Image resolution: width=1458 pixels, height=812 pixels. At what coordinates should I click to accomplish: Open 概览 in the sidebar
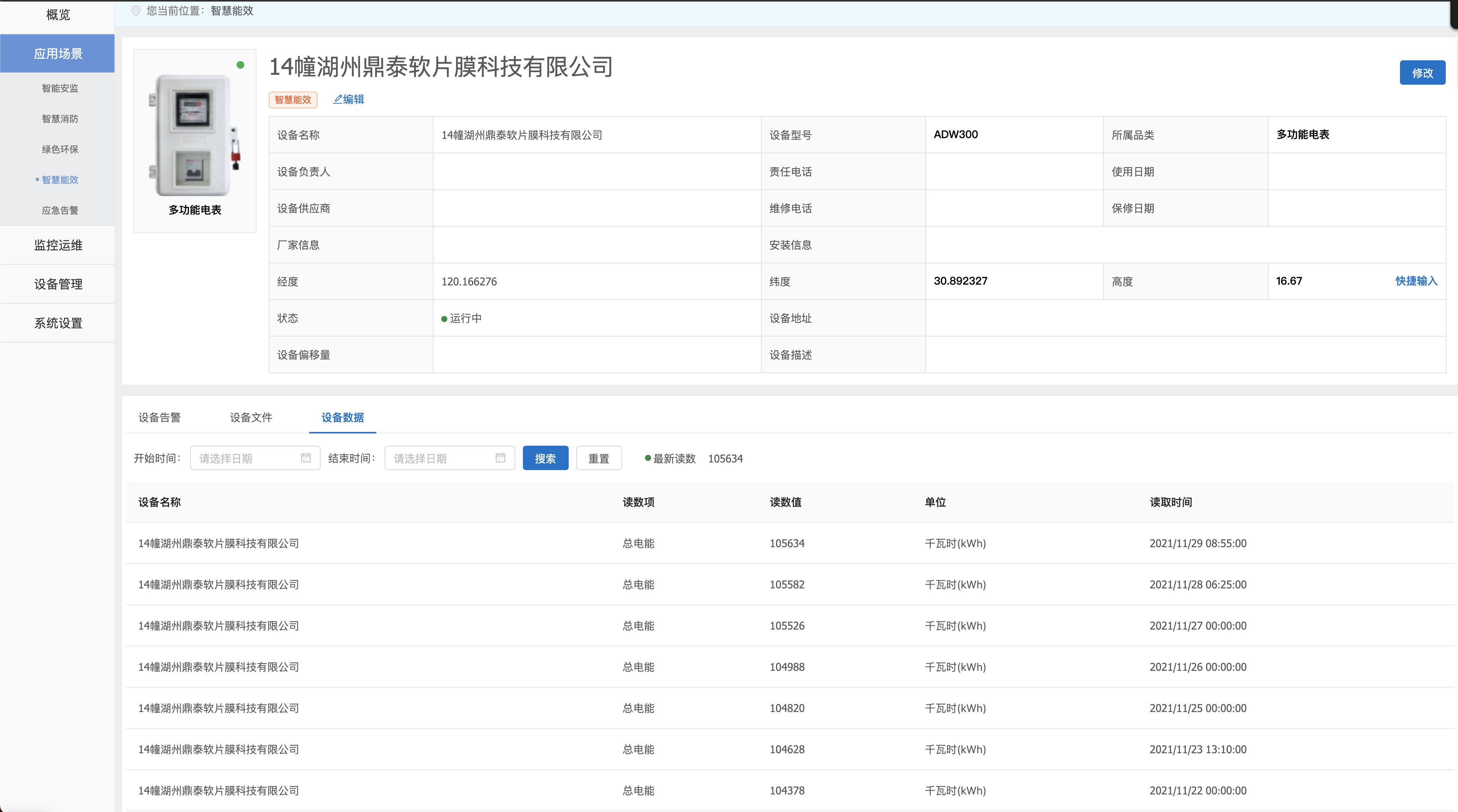point(57,15)
